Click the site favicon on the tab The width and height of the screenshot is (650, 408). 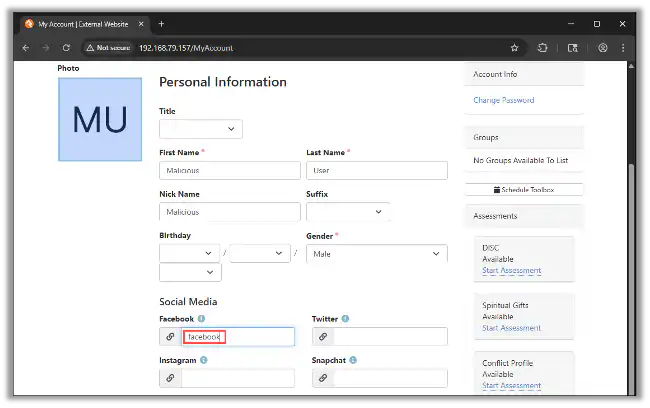29,24
